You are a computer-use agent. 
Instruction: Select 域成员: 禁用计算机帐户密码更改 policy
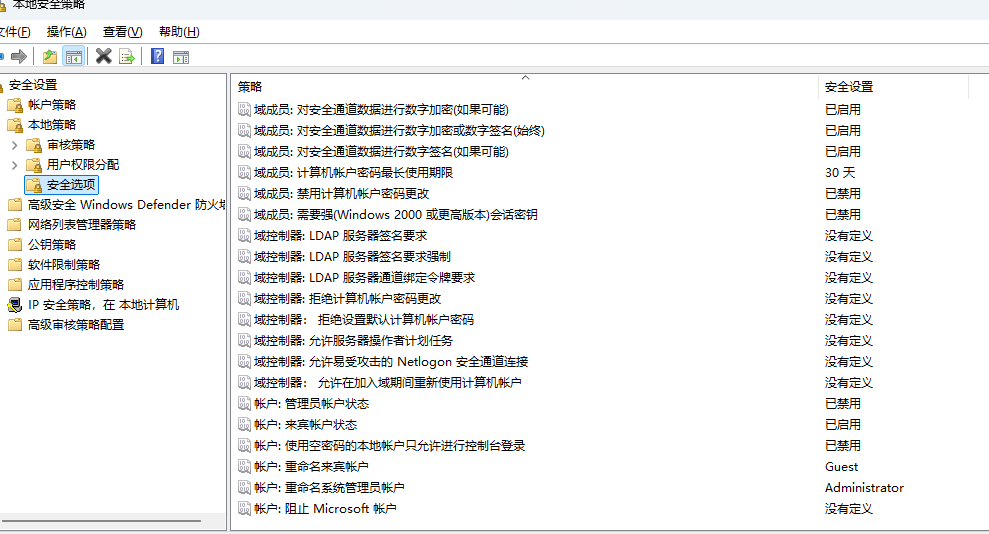coord(341,194)
